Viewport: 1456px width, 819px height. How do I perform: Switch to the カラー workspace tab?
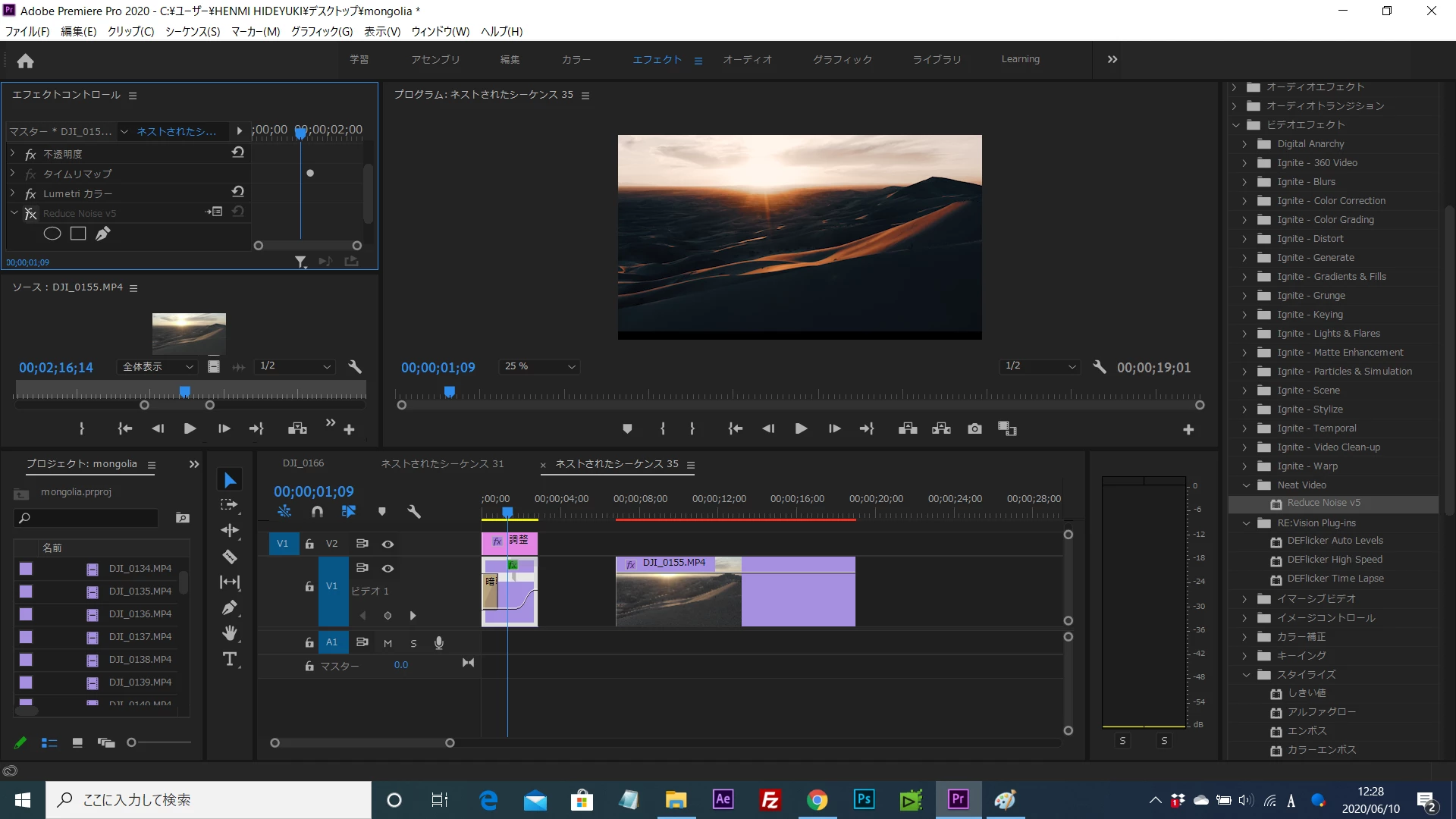pyautogui.click(x=576, y=59)
